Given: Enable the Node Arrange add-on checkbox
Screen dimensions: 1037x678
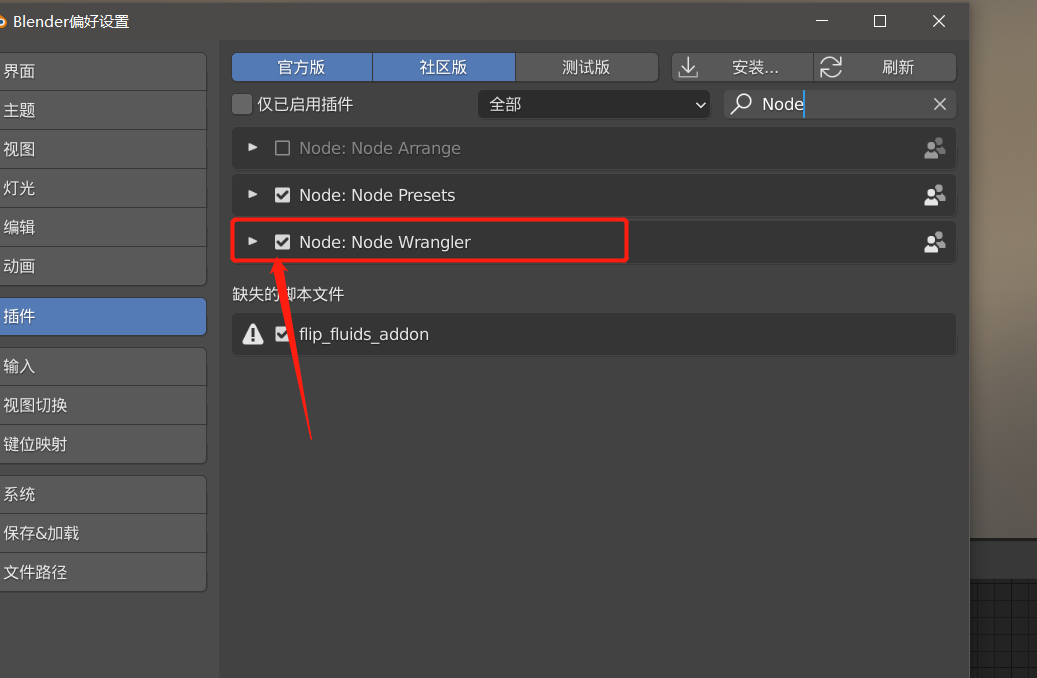Looking at the screenshot, I should click(282, 148).
